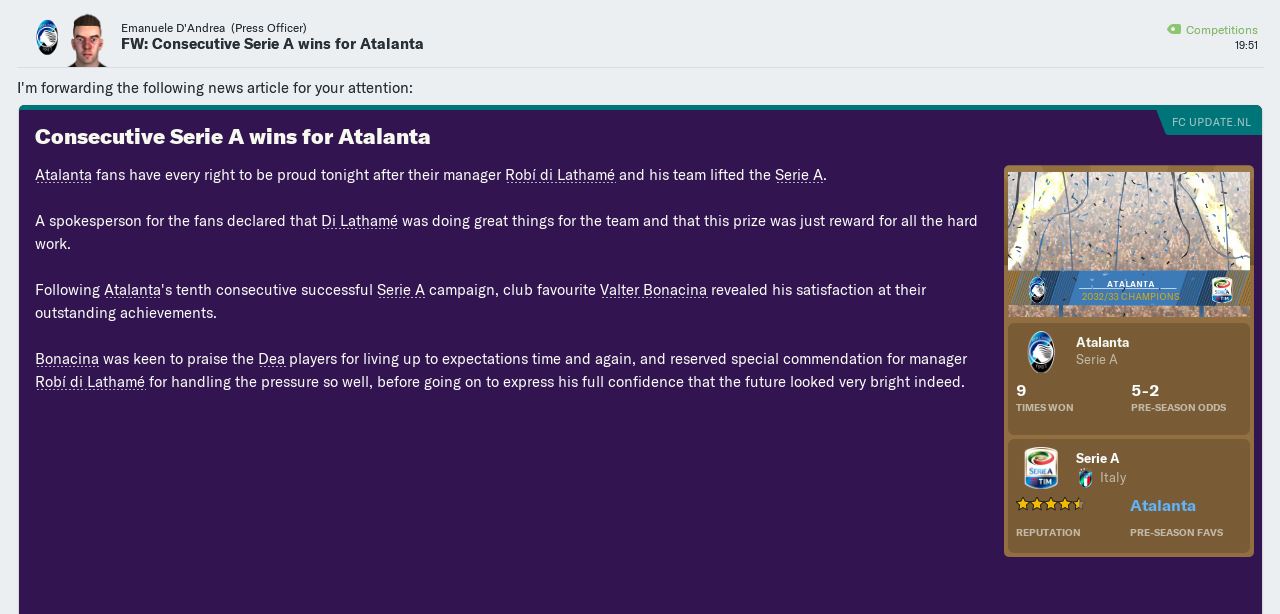Viewport: 1280px width, 614px height.
Task: Open the blue Atalanta pre-season favourites link
Action: click(1163, 506)
